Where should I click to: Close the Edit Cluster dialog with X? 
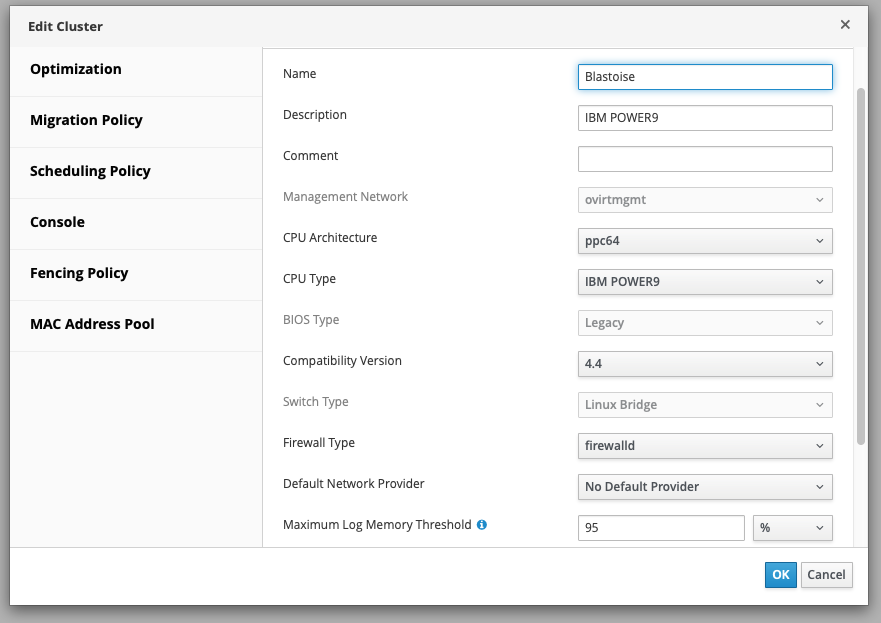point(845,25)
